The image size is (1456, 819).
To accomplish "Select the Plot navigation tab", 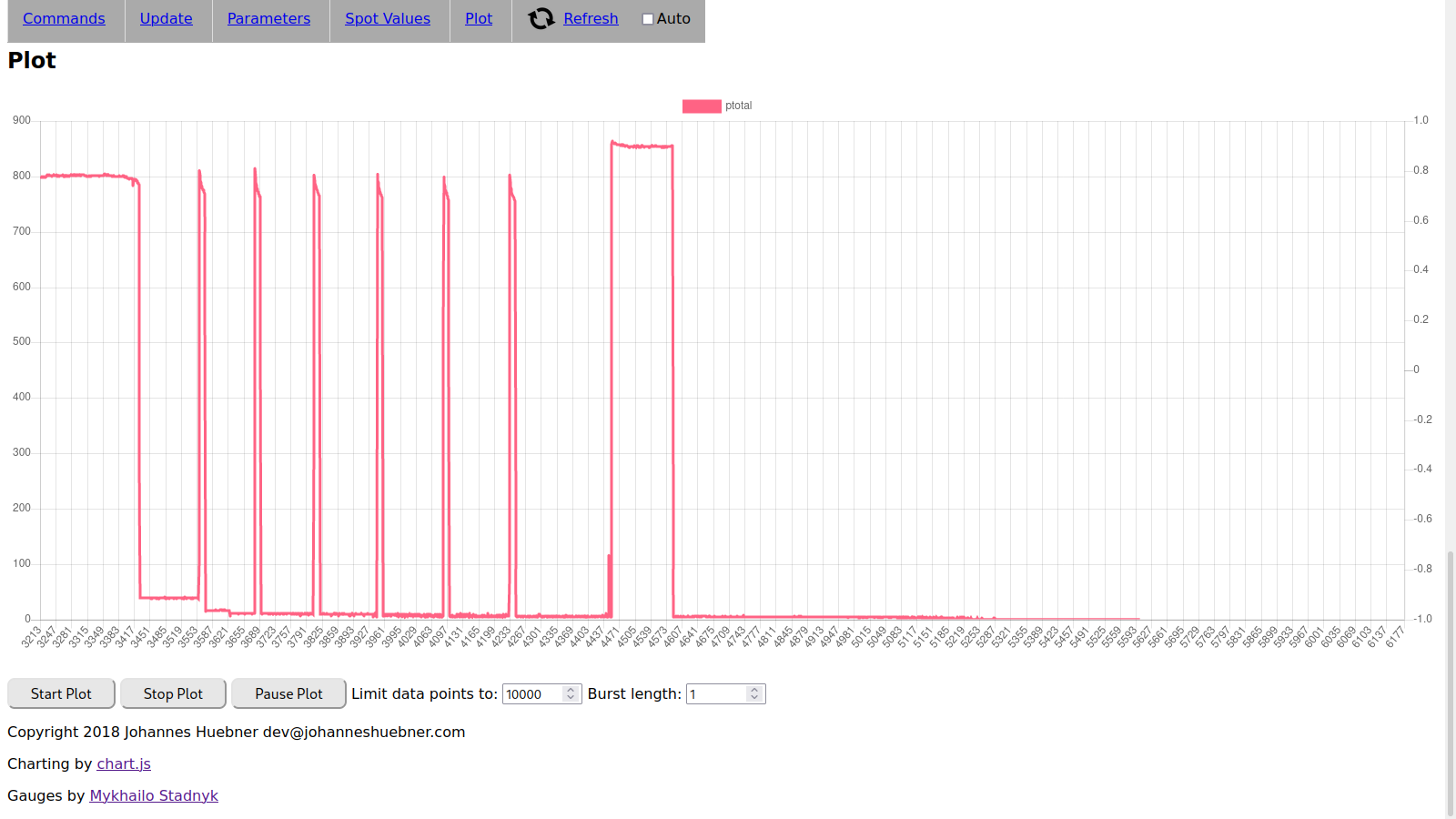I will [x=479, y=18].
